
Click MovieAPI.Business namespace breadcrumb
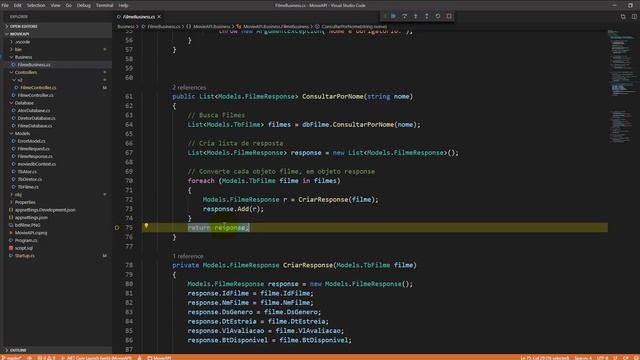[209, 27]
